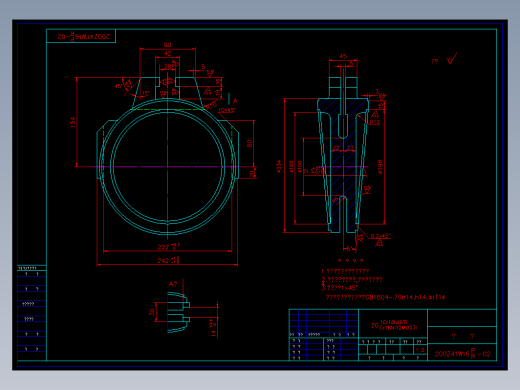Pick the R10 radius annotation
Viewport: 520px width, 390px height.
click(211, 106)
